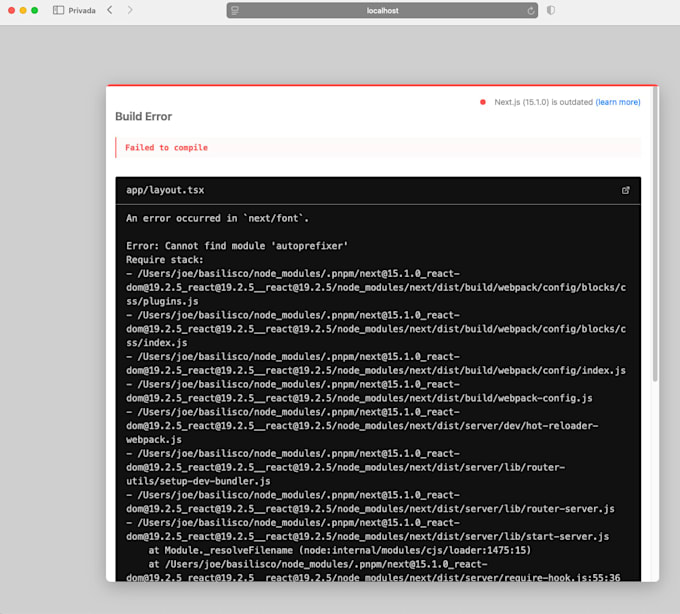The image size is (680, 614).
Task: Click the red outdated status dot
Action: [x=483, y=102]
